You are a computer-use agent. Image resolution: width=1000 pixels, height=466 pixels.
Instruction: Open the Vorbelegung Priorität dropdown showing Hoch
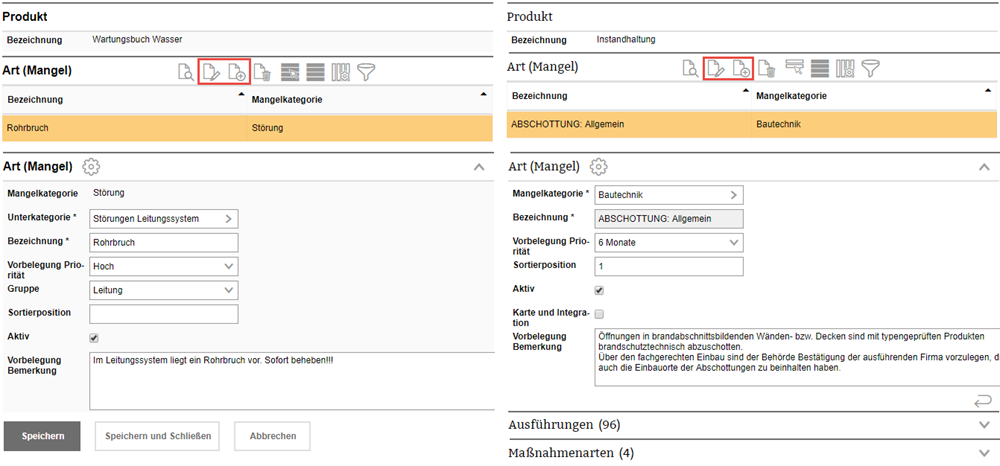(x=163, y=266)
